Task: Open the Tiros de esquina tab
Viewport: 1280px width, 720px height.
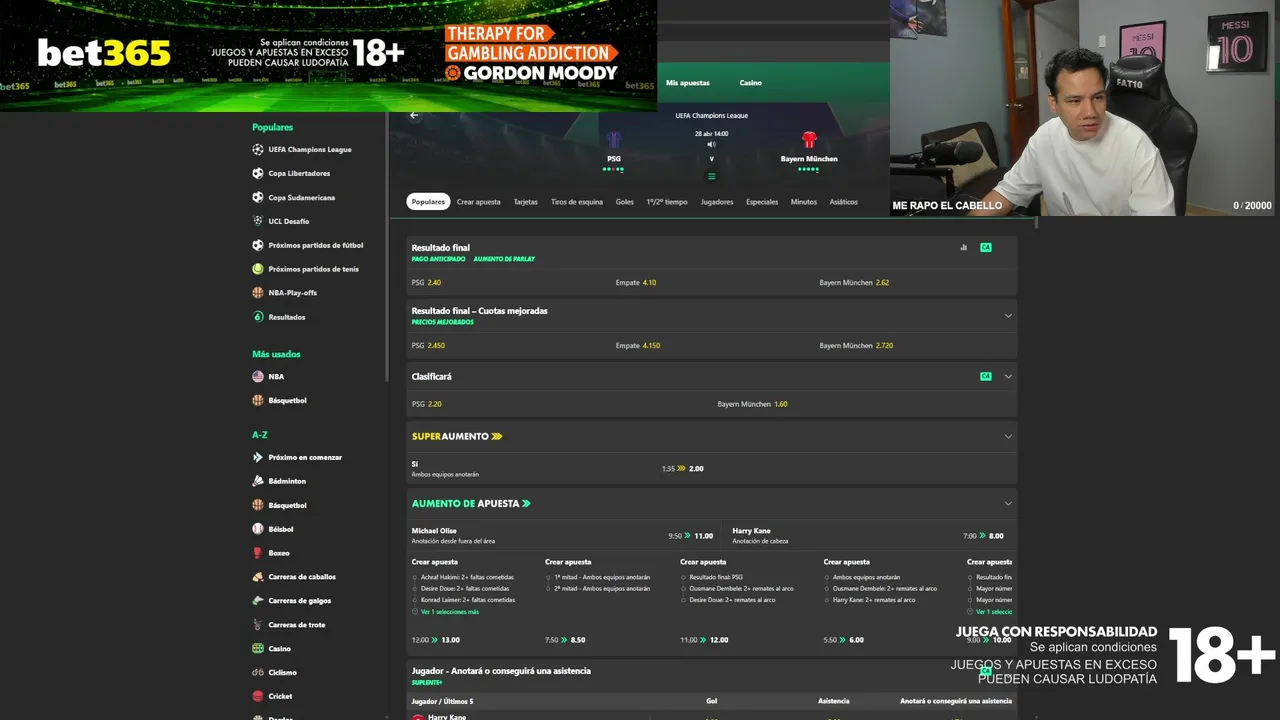Action: 577,202
